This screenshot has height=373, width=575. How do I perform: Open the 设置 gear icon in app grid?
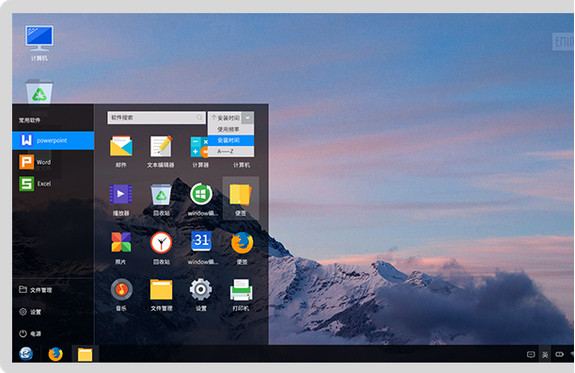[201, 289]
